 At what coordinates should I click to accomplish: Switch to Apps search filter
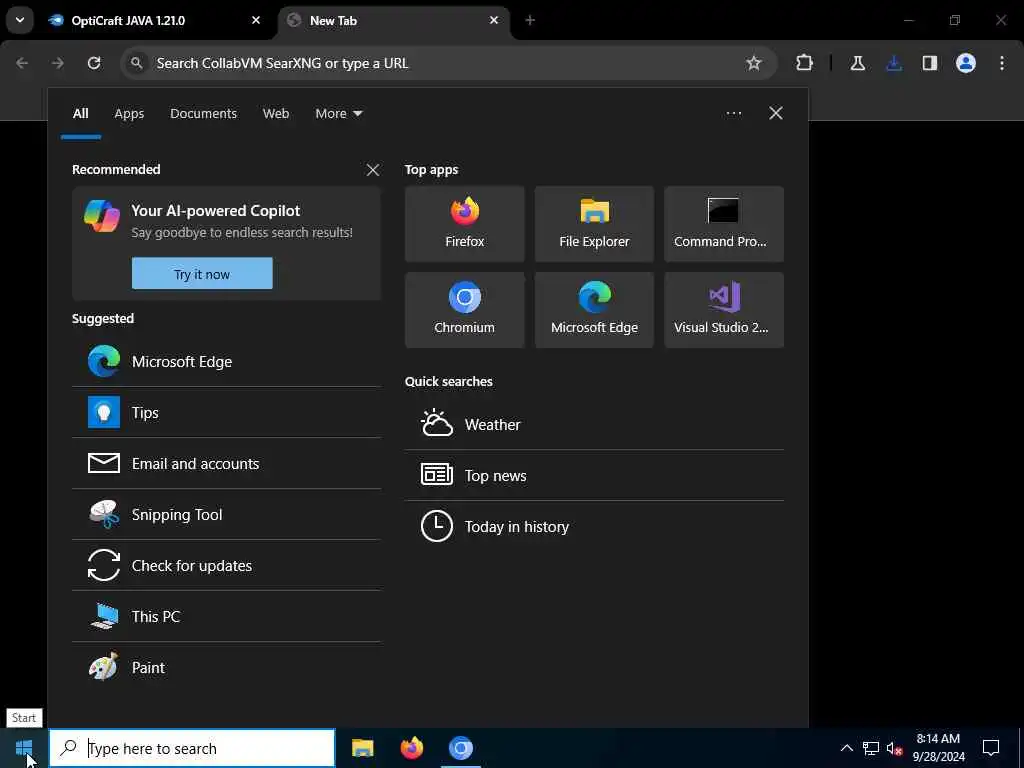coord(129,113)
